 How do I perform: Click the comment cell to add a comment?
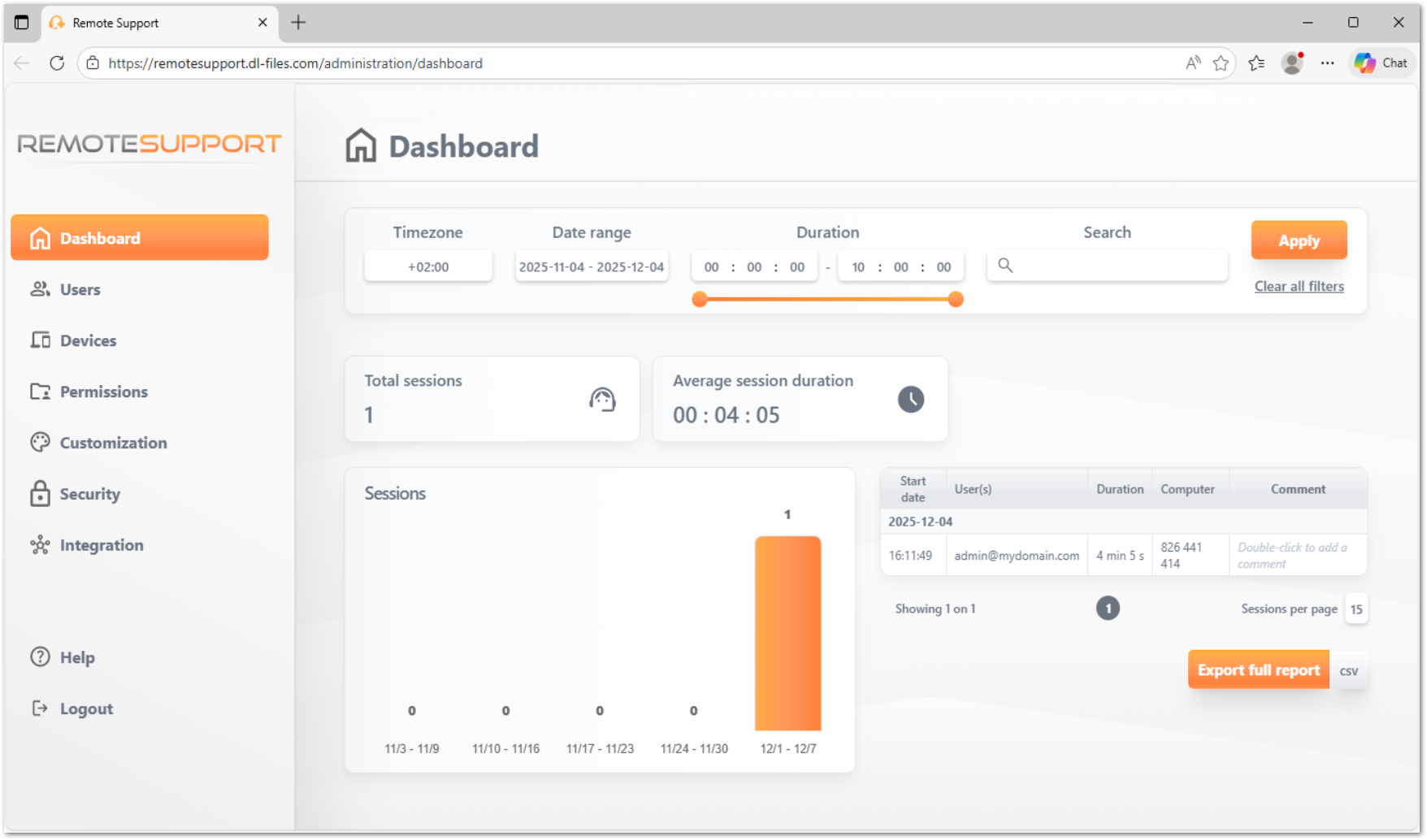pyautogui.click(x=1297, y=555)
